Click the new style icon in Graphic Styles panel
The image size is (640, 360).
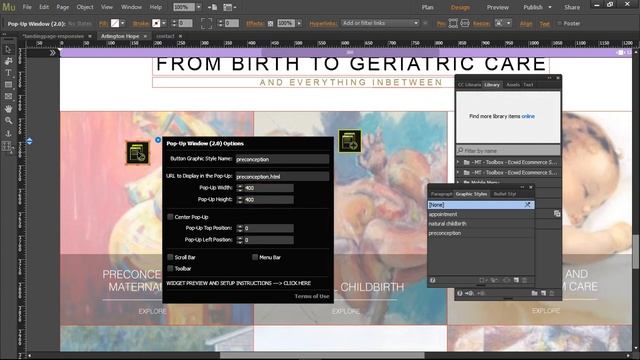(516, 280)
